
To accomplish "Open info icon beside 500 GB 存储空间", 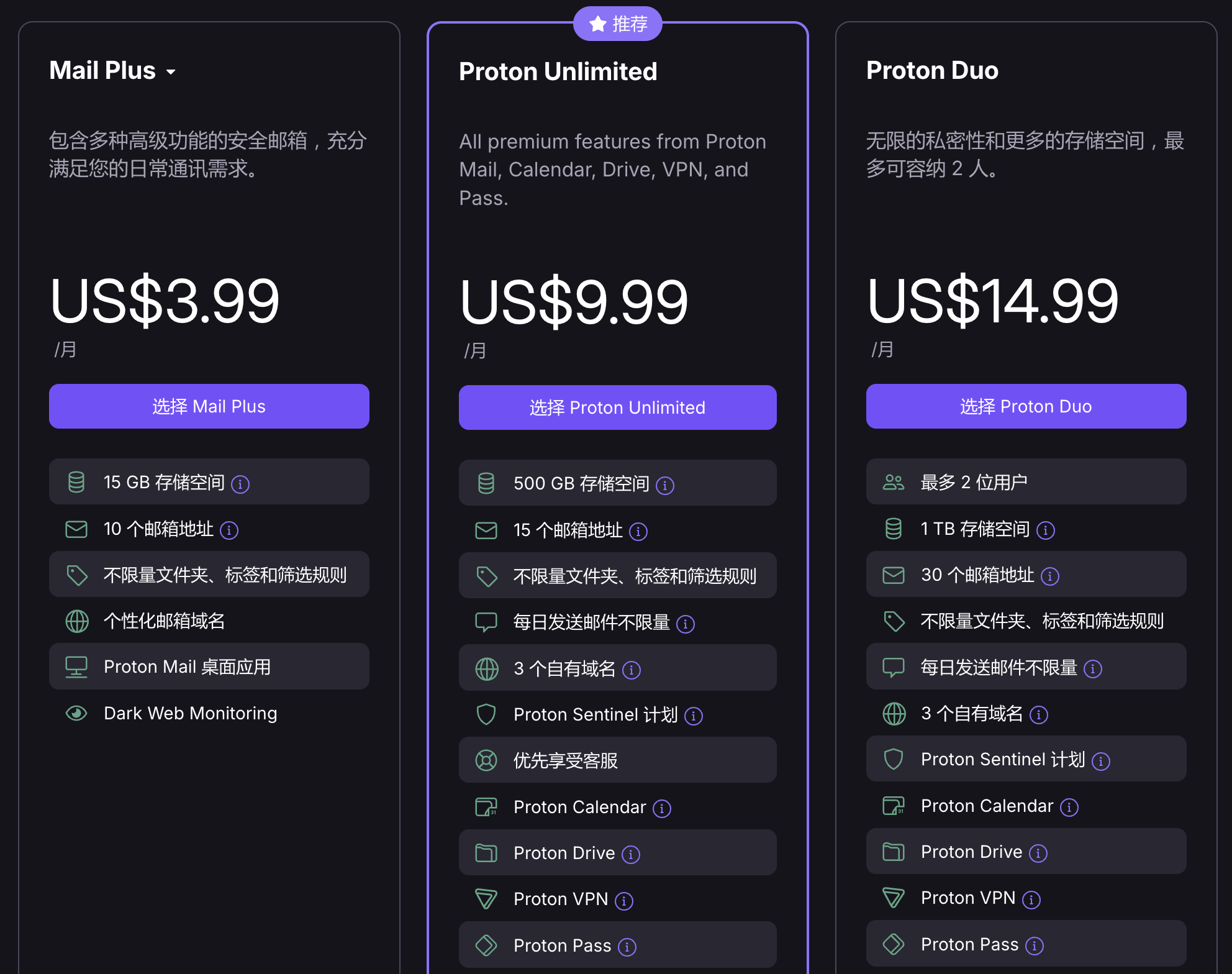I will click(x=665, y=485).
